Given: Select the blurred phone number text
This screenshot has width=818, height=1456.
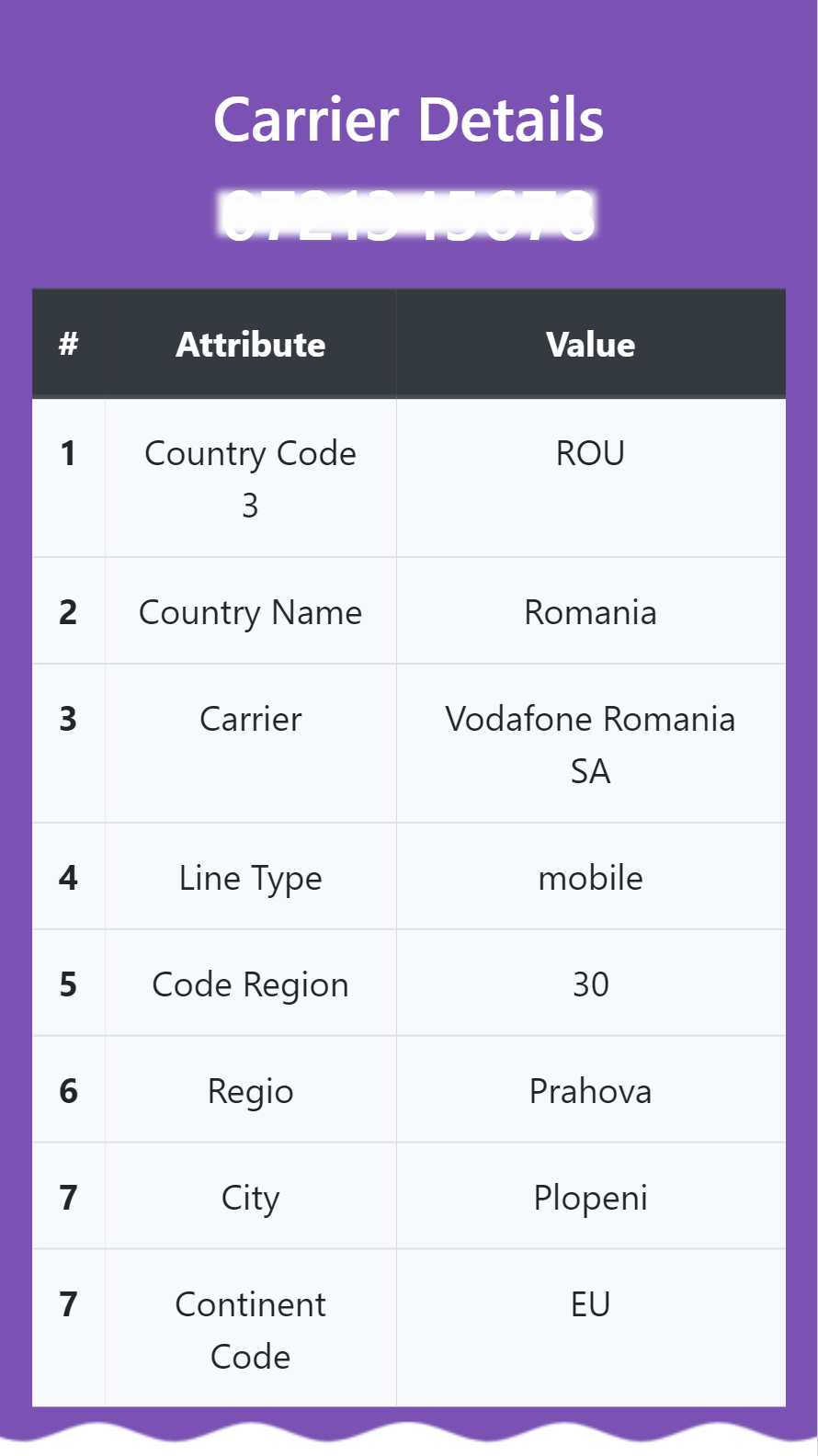Looking at the screenshot, I should (408, 216).
